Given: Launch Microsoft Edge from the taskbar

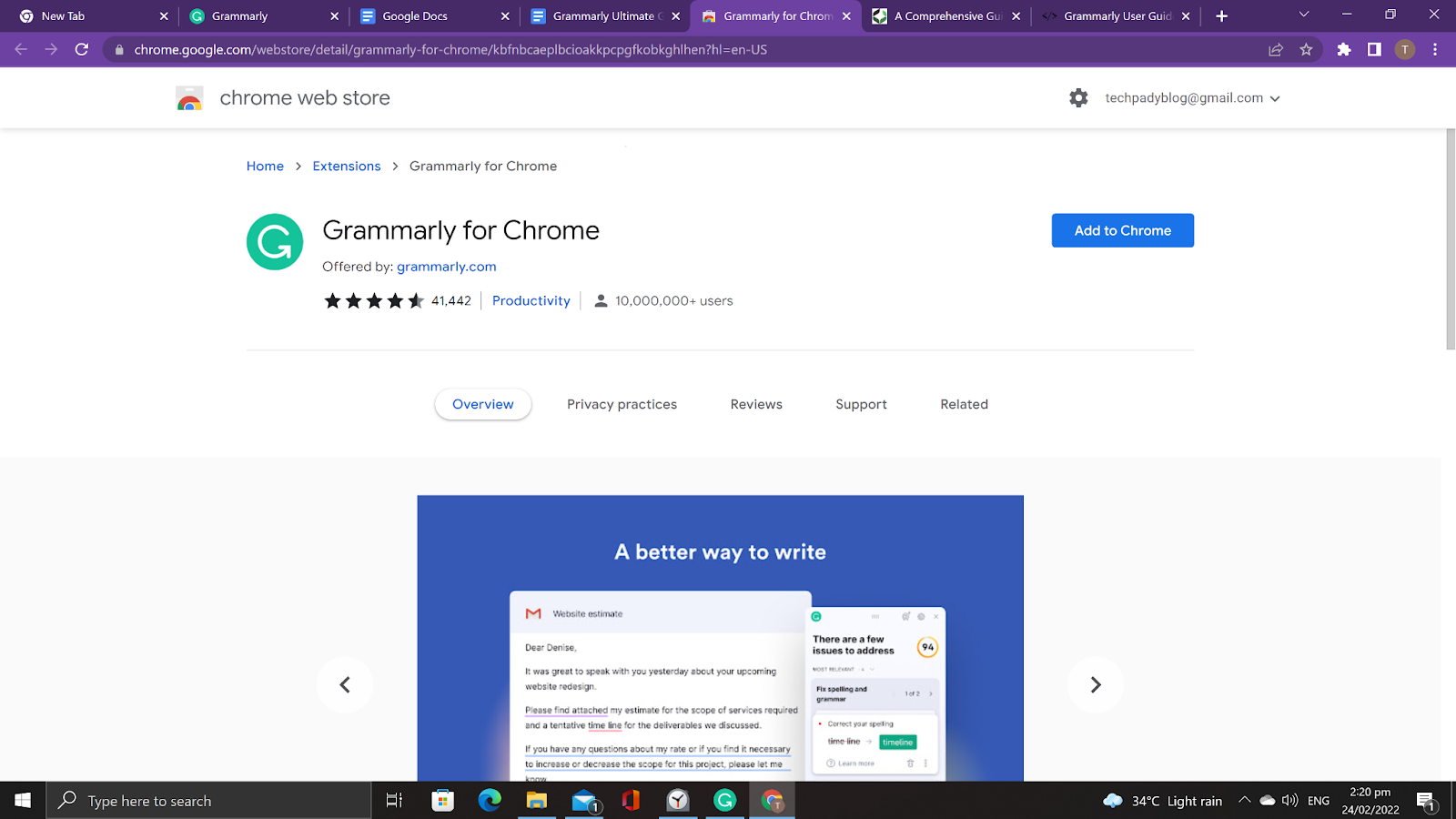Looking at the screenshot, I should coord(490,800).
